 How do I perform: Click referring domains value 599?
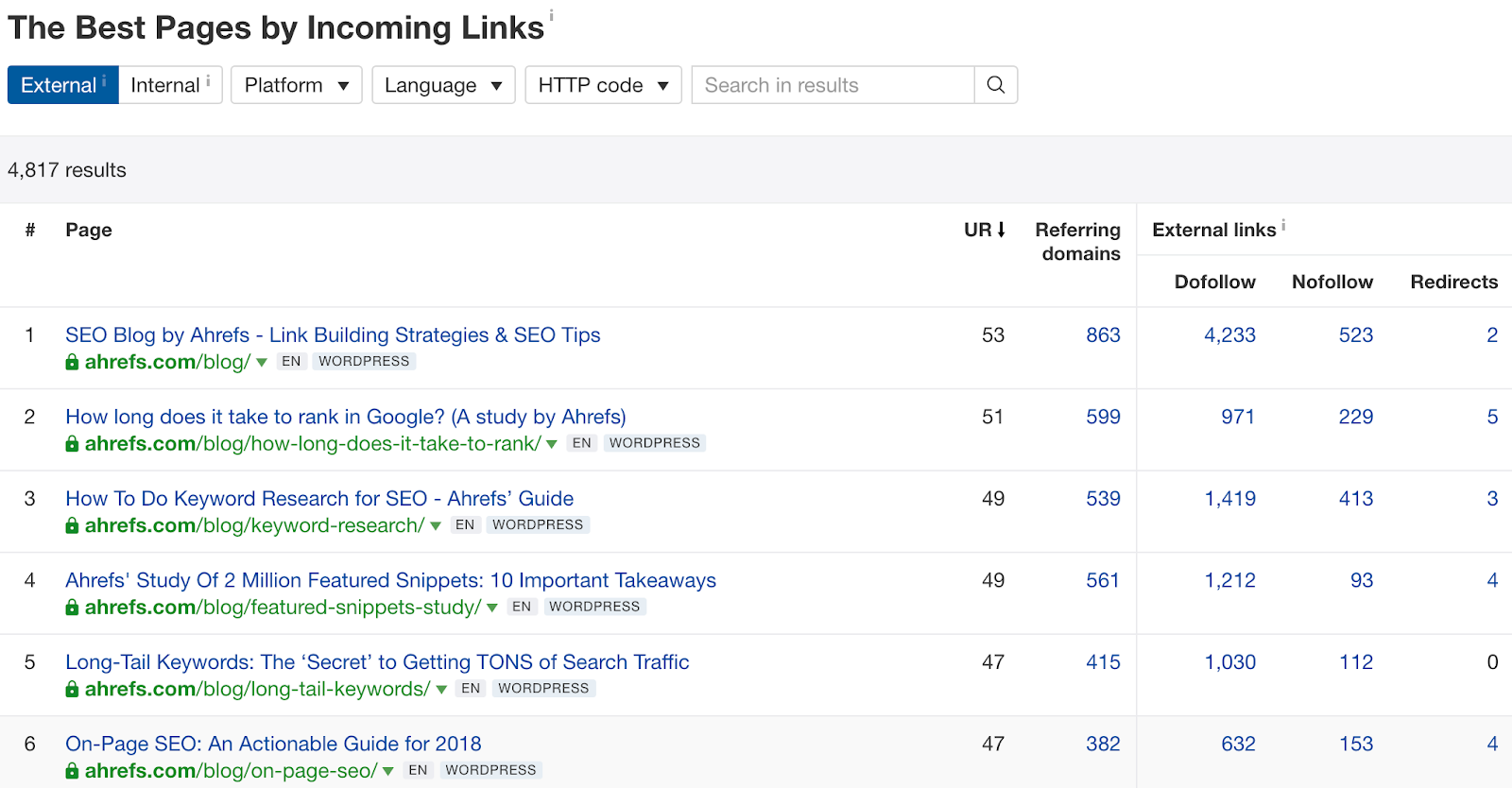click(1103, 417)
